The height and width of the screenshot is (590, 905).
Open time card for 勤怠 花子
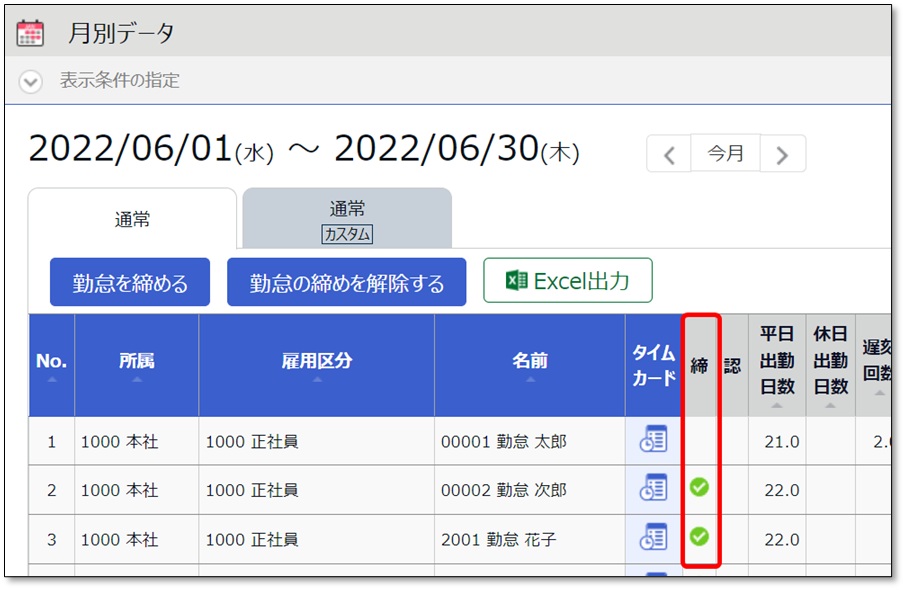[x=653, y=538]
